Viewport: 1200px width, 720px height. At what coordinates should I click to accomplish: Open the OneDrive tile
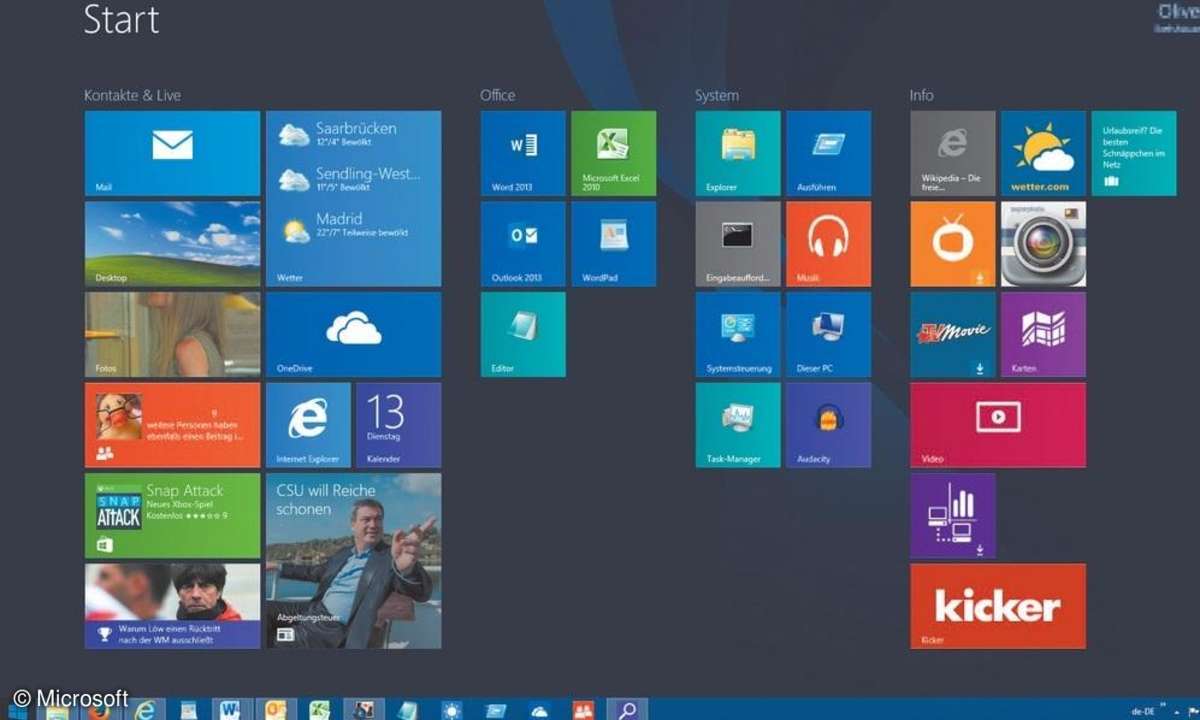pos(353,334)
